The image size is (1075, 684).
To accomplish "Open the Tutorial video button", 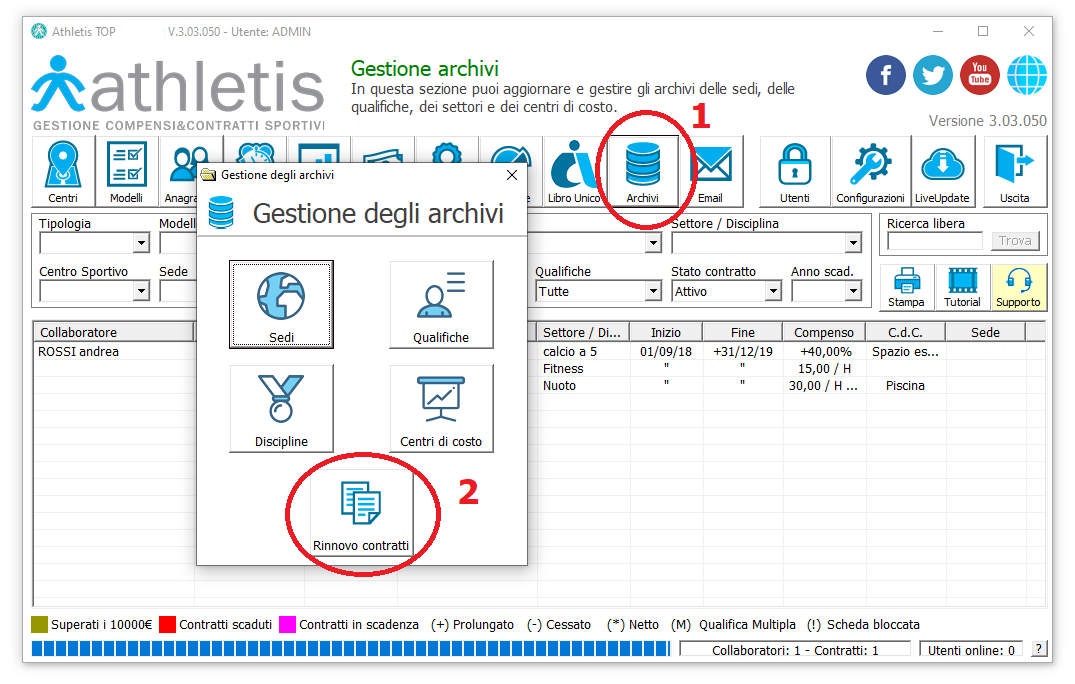I will (963, 288).
